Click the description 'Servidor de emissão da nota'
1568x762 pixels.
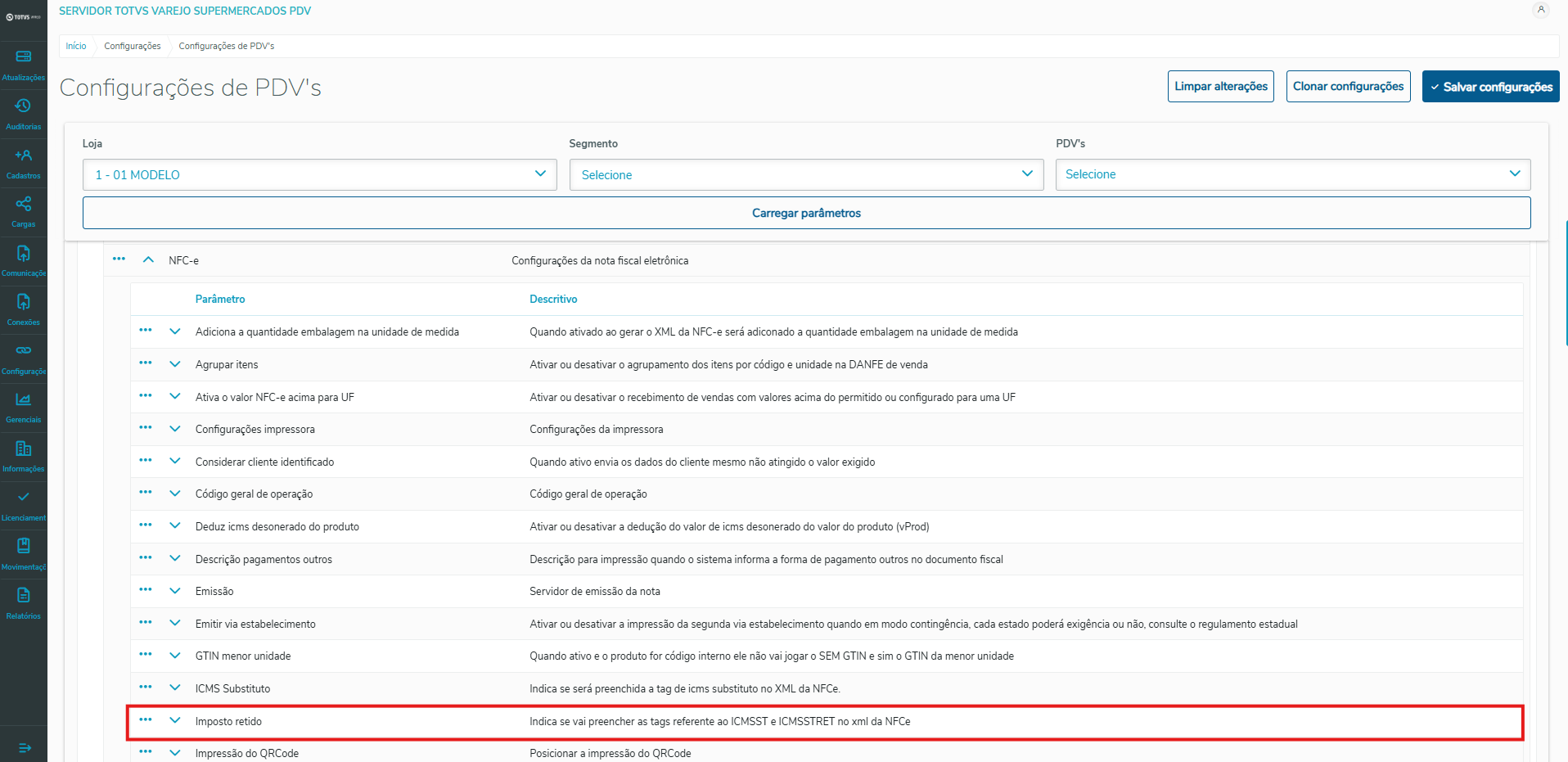(x=595, y=592)
